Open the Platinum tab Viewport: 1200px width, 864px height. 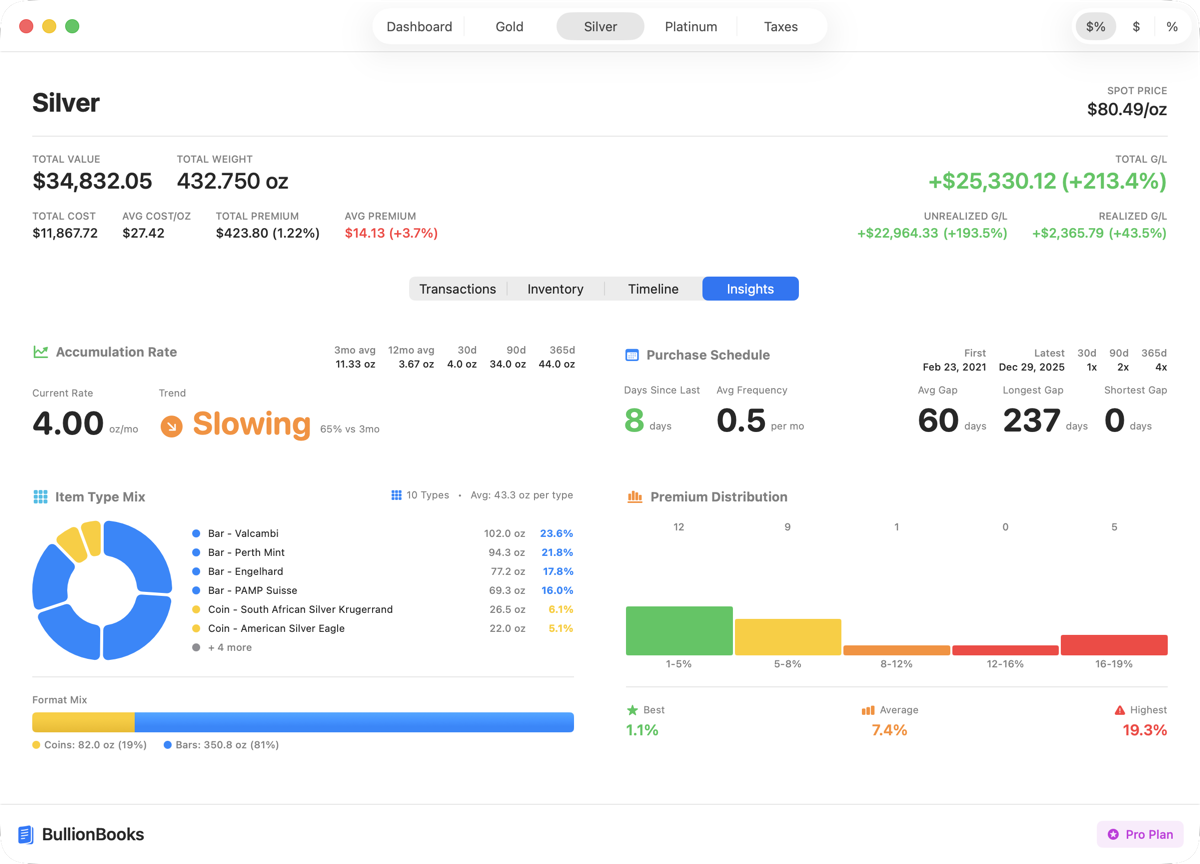(691, 27)
